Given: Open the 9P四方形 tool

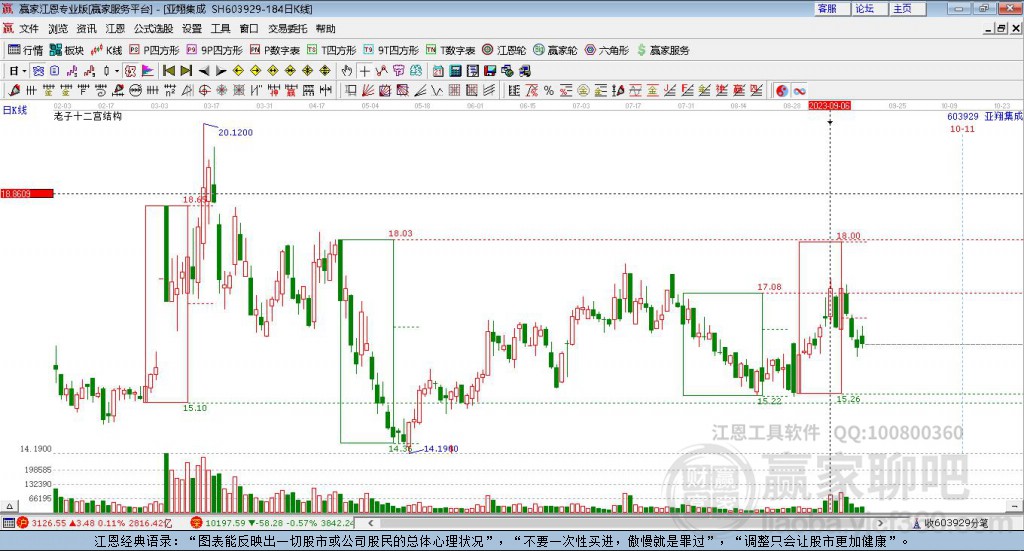Looking at the screenshot, I should pyautogui.click(x=214, y=50).
